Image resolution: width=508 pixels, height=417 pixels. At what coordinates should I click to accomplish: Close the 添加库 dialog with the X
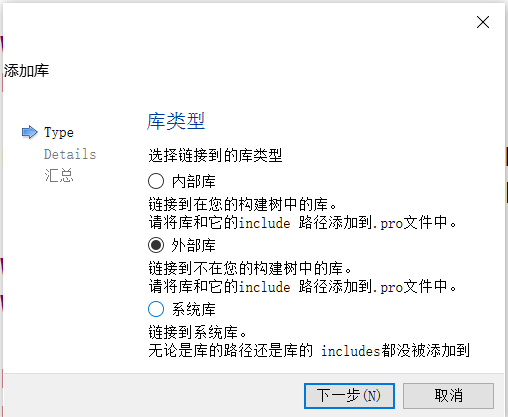point(483,22)
